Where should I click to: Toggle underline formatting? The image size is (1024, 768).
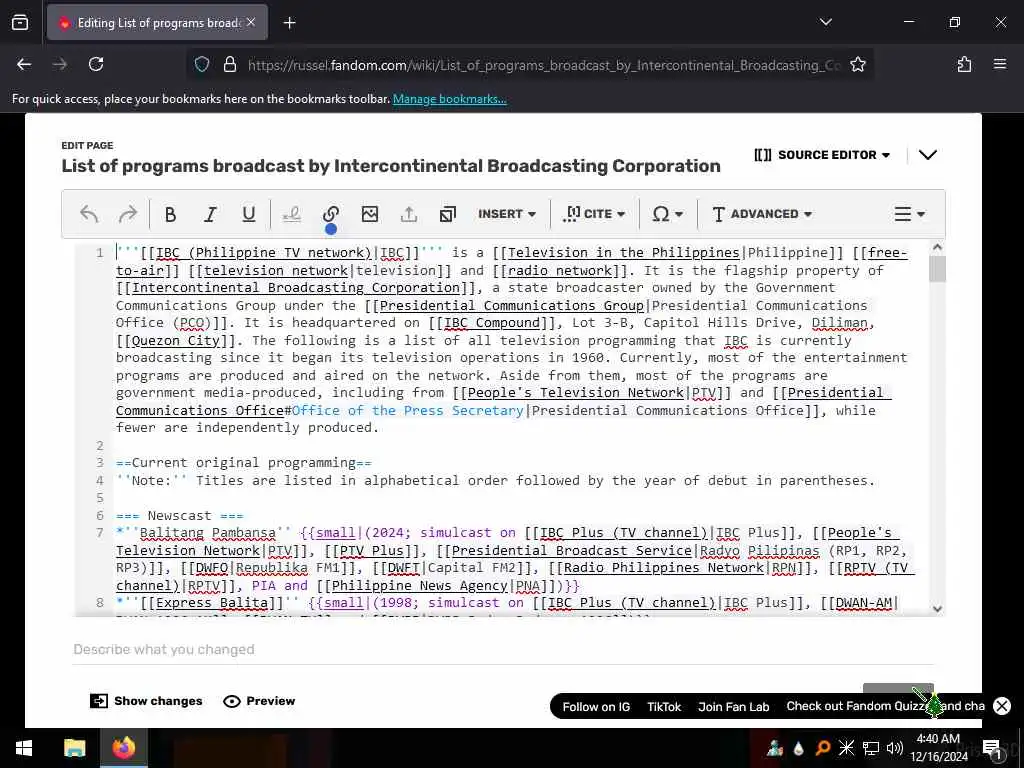coord(249,214)
